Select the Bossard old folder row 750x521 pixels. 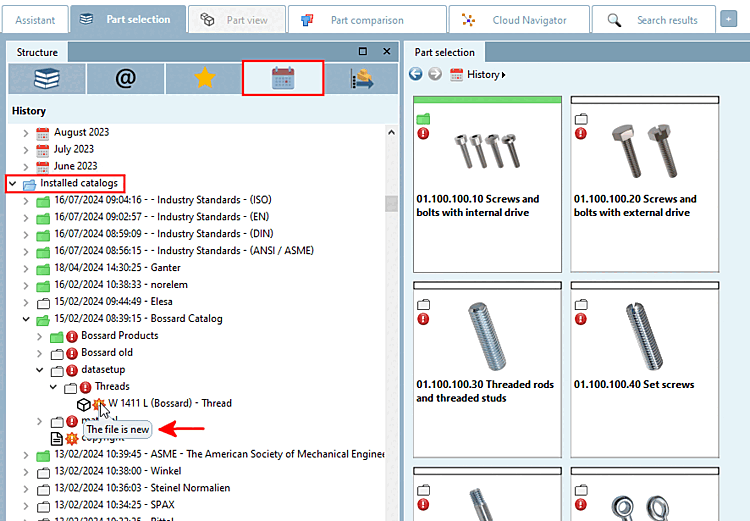[x=107, y=353]
